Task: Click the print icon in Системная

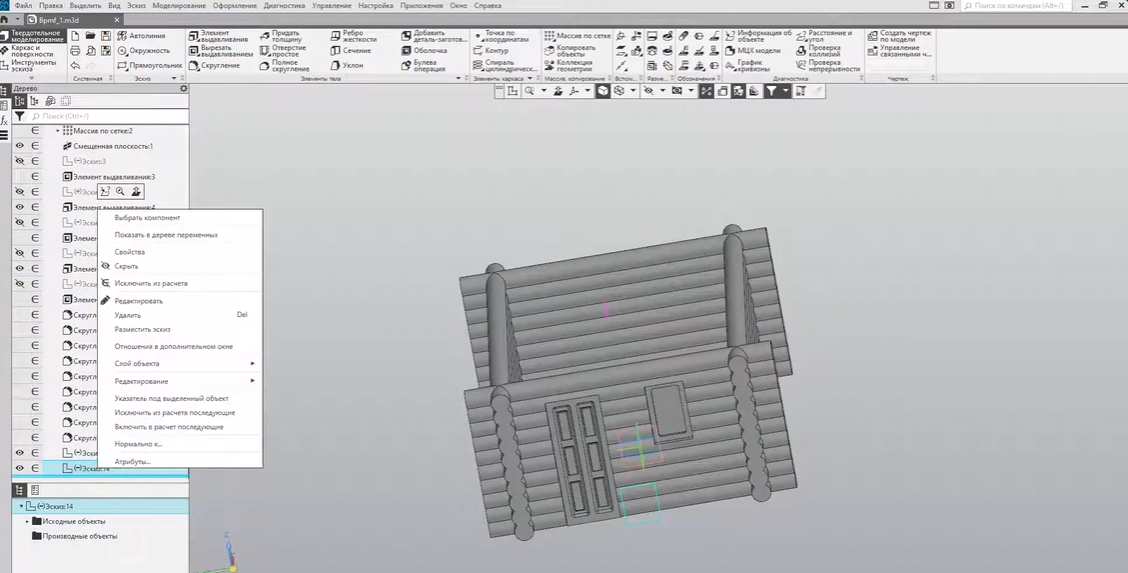Action: (x=75, y=51)
